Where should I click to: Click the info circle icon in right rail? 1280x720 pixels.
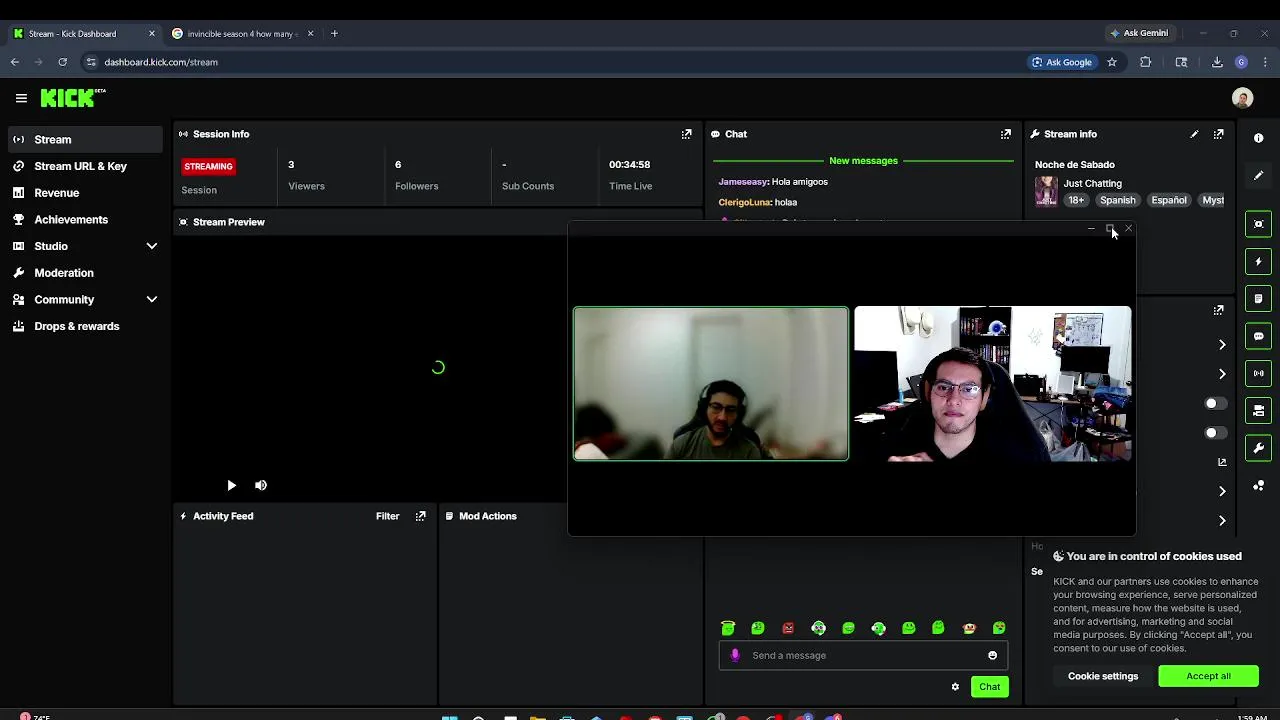pyautogui.click(x=1259, y=138)
